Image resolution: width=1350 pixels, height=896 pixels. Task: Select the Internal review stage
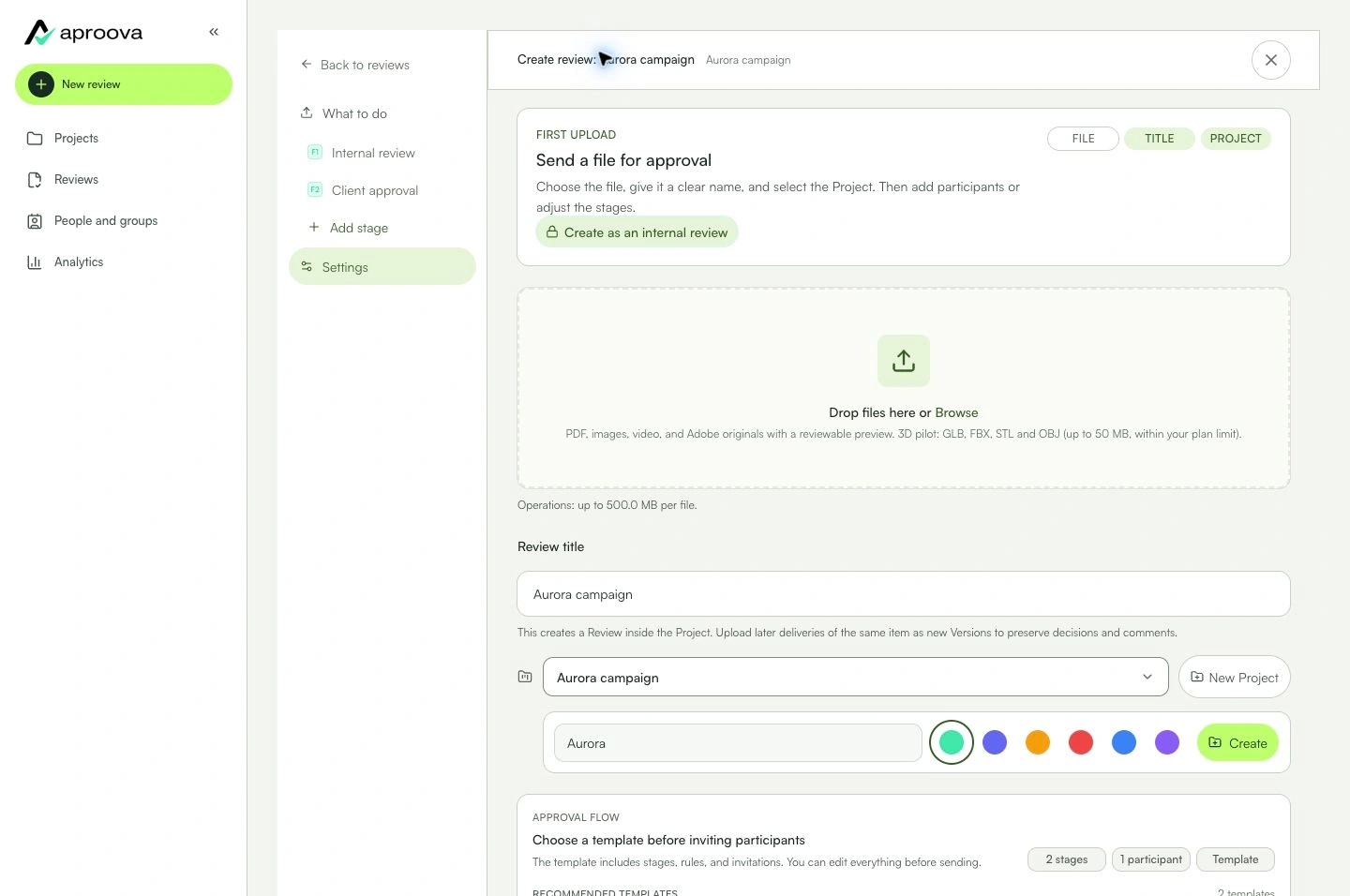382,153
